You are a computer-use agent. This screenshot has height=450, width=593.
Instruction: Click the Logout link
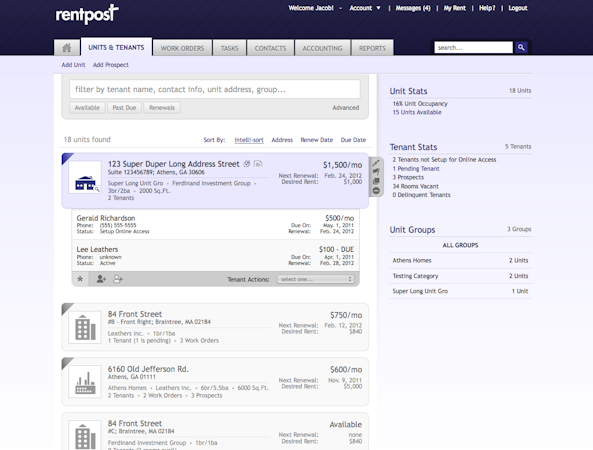click(518, 8)
